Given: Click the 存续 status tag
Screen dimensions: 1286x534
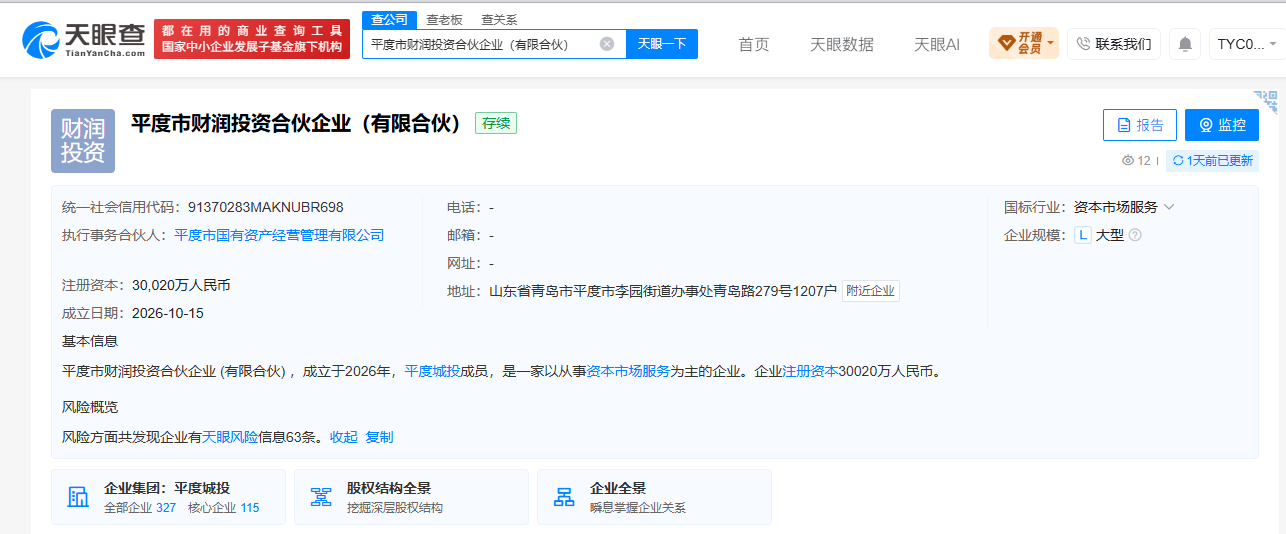Looking at the screenshot, I should (x=495, y=124).
